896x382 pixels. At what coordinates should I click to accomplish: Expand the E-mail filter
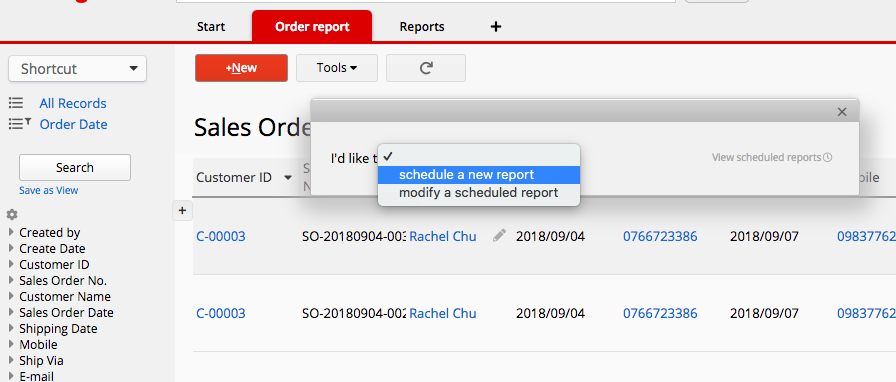tap(11, 376)
